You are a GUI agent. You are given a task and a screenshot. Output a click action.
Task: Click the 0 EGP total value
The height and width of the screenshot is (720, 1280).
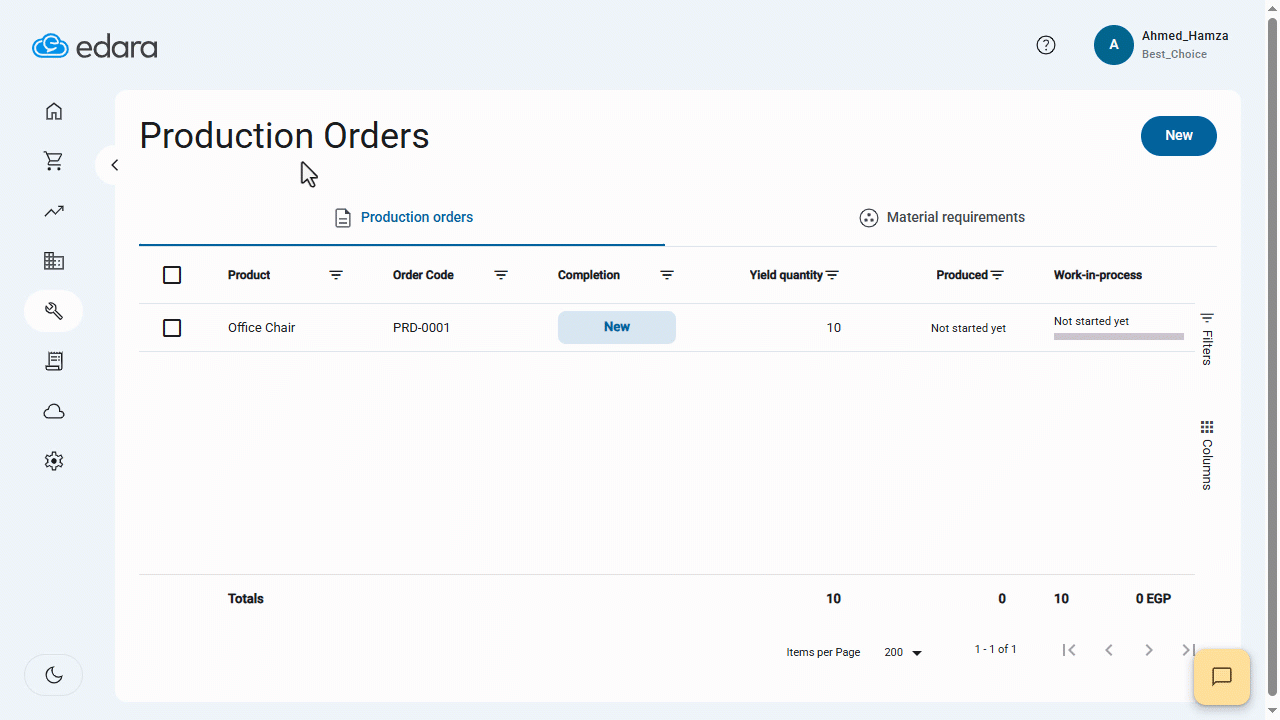point(1153,599)
